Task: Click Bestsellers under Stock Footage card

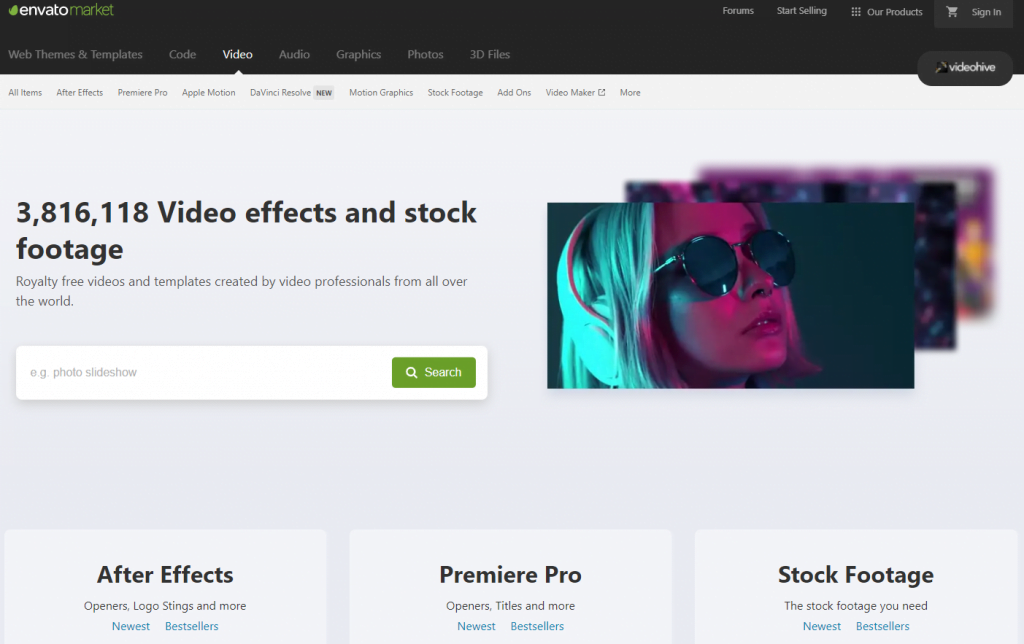Action: (882, 626)
